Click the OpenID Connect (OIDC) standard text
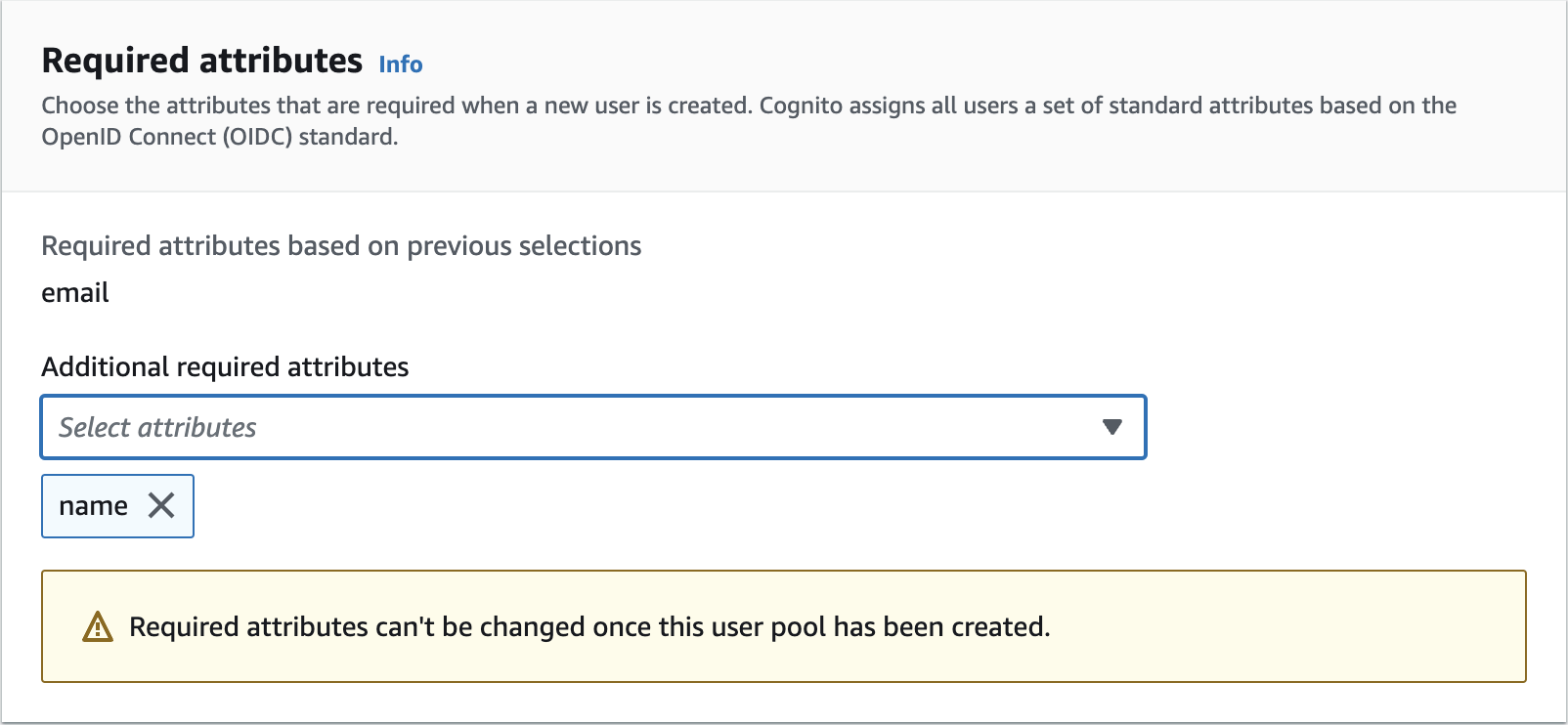 tap(219, 137)
